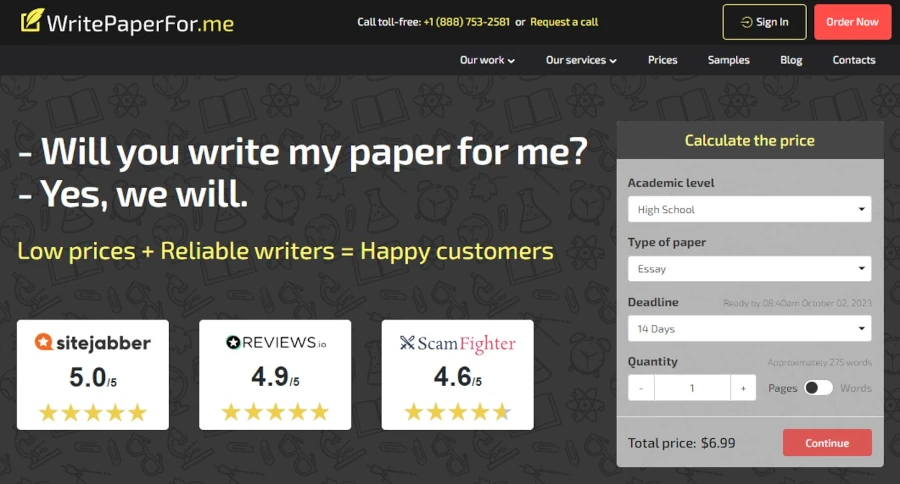
Task: Click the REVIEWS.io star logo icon
Action: click(x=233, y=342)
